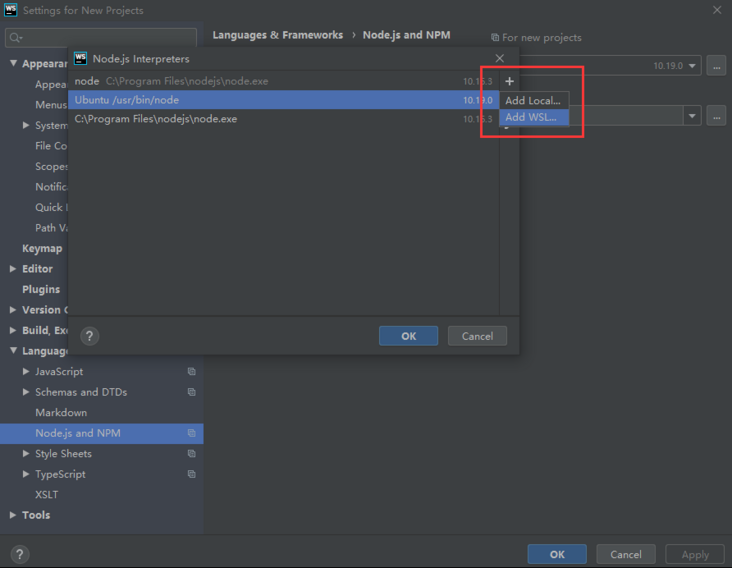Click the settings search field

point(100,38)
